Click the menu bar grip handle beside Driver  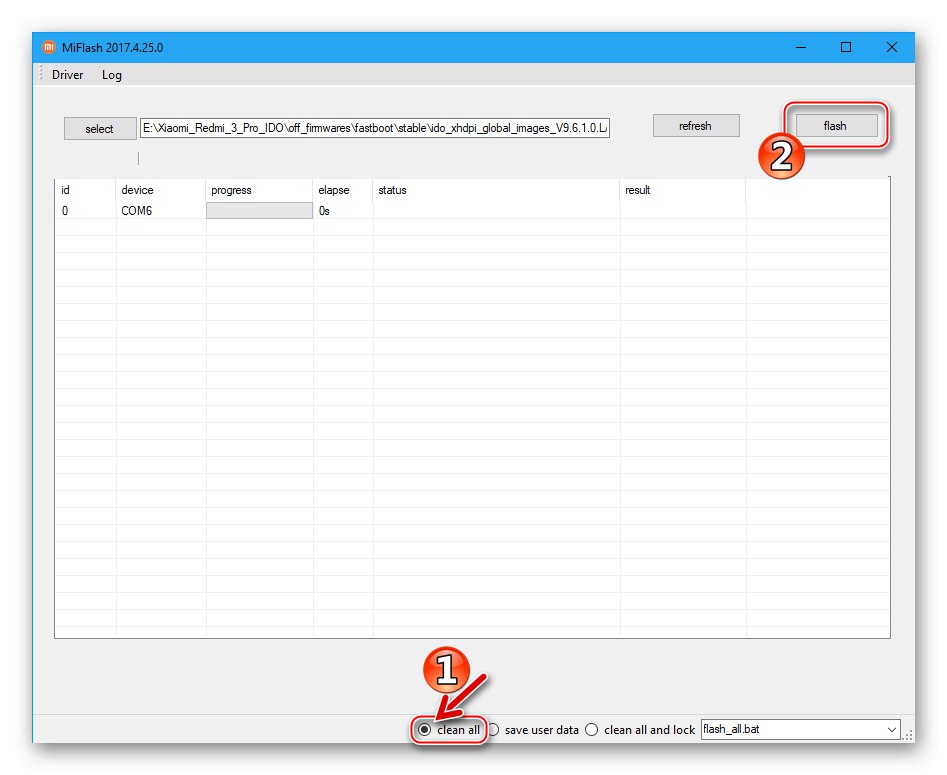coord(40,74)
